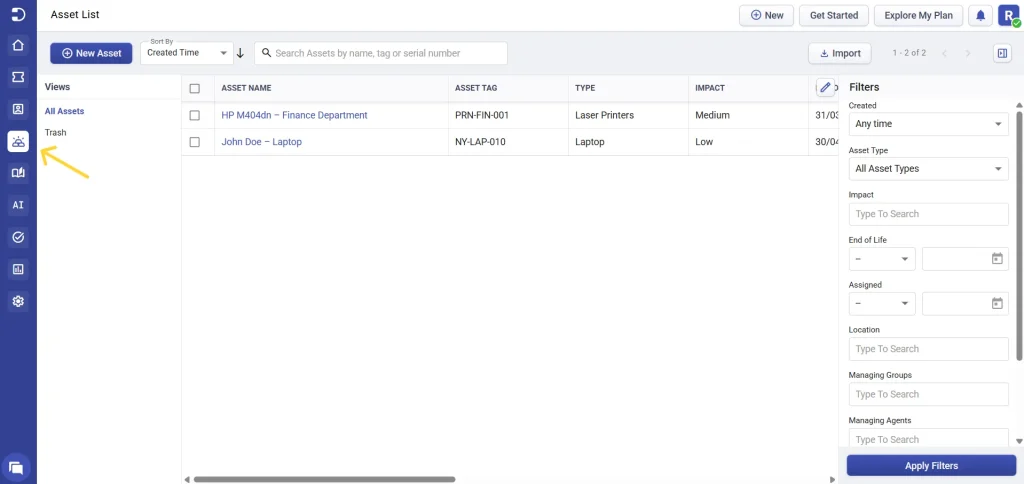The image size is (1024, 484).
Task: Open John Doe – Laptop asset
Action: pos(261,142)
